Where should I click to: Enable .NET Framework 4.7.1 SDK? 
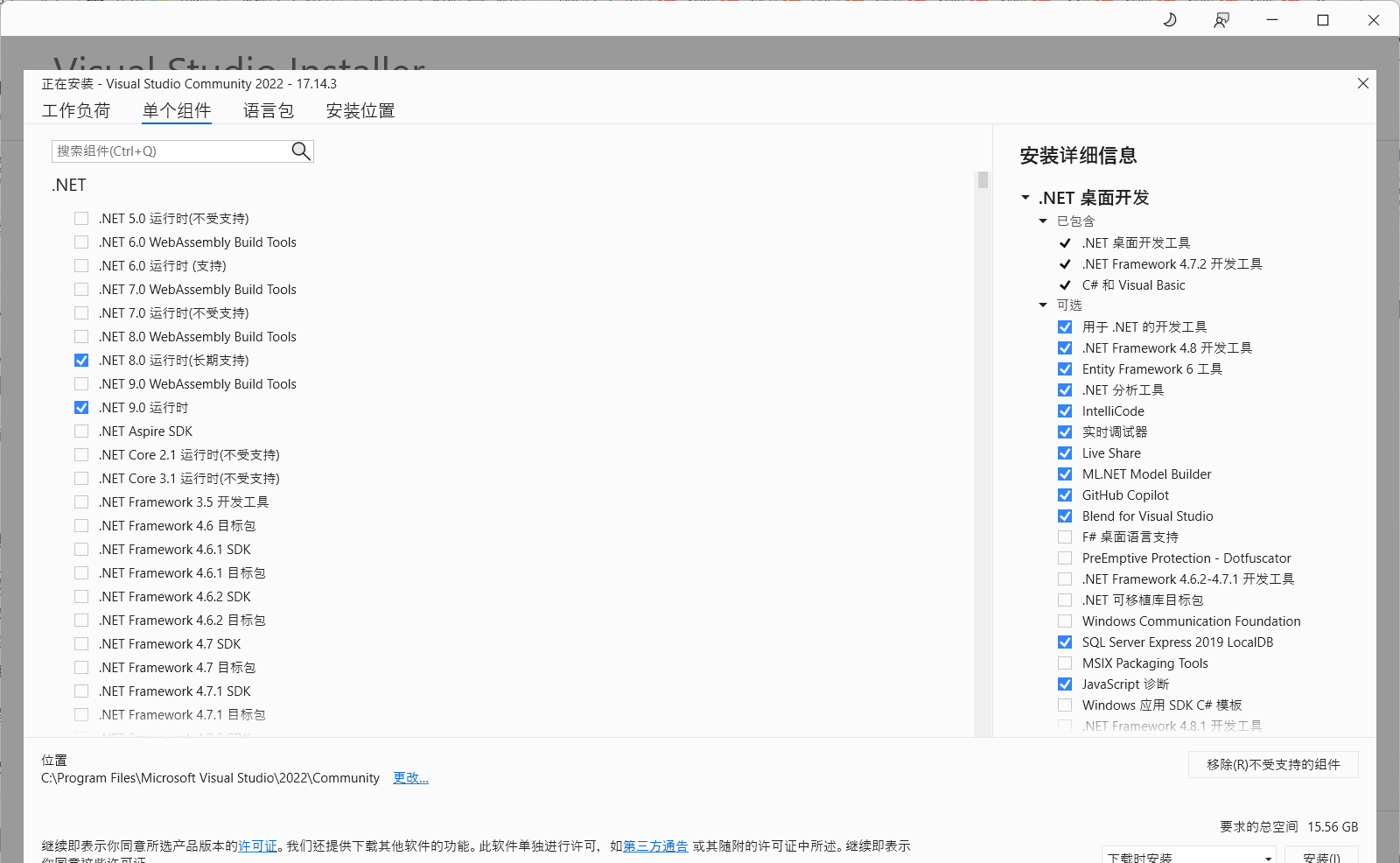[81, 691]
